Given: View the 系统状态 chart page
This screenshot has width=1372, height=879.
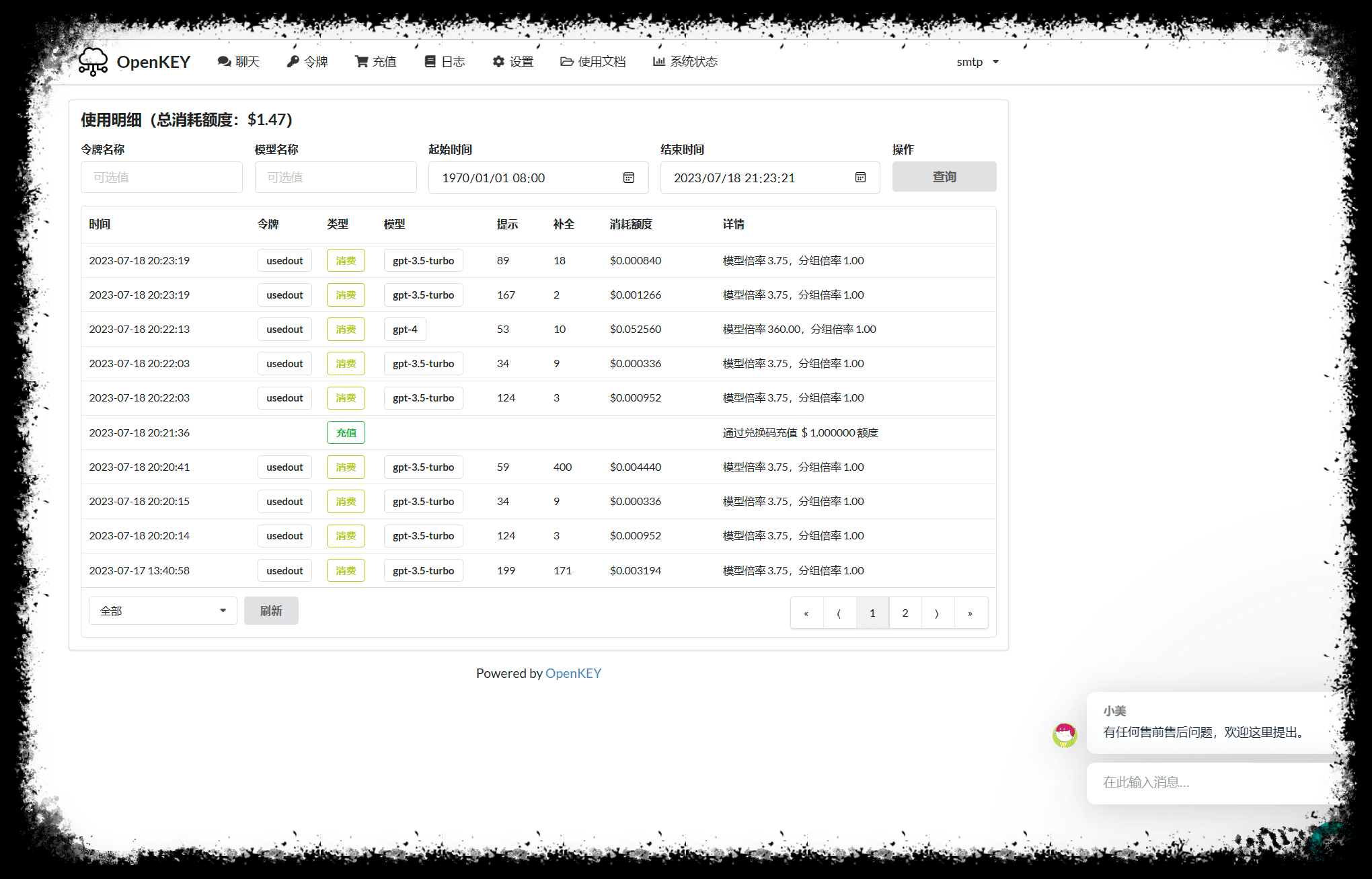Looking at the screenshot, I should tap(685, 62).
